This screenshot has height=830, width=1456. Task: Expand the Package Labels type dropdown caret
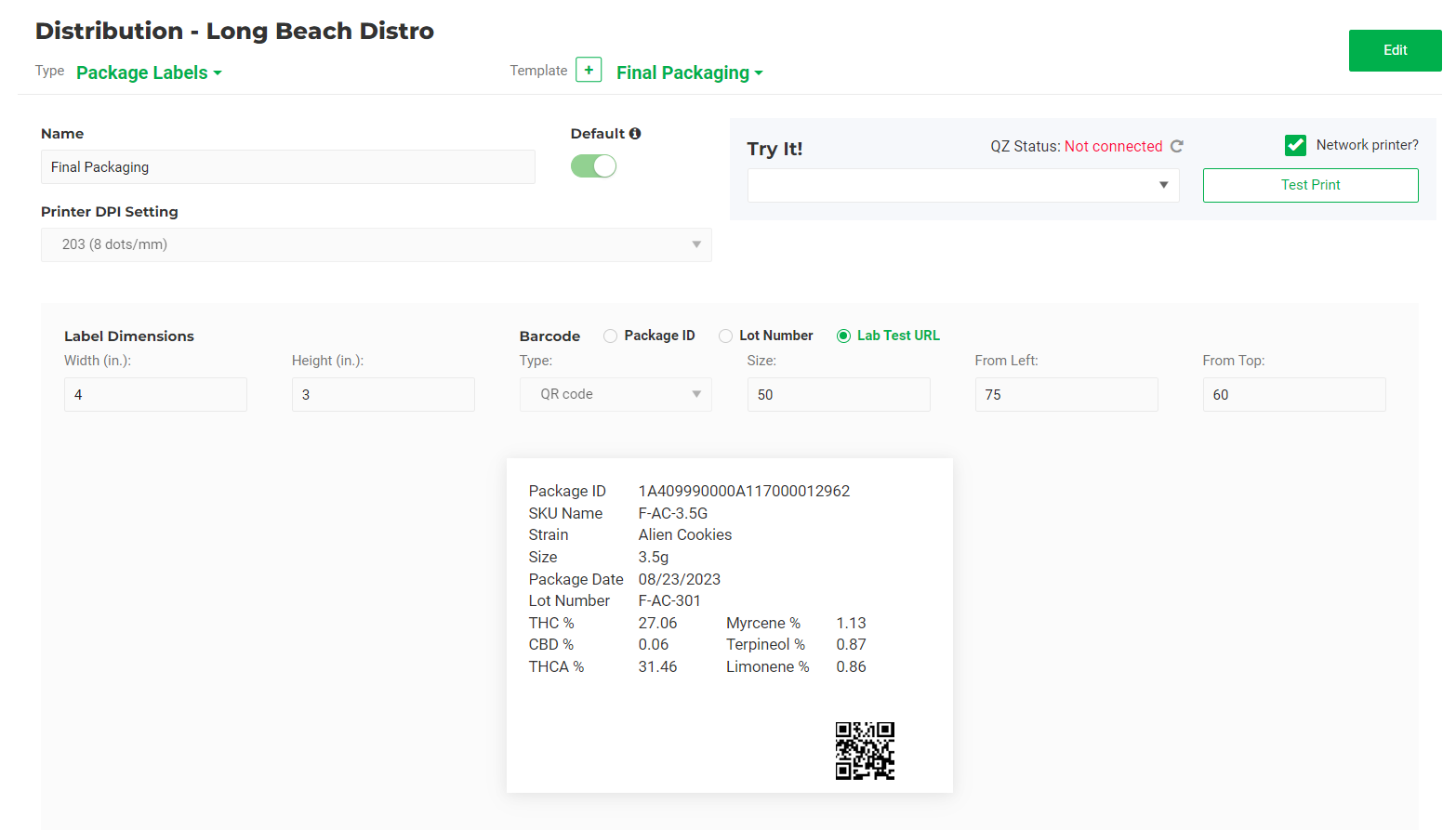tap(218, 72)
